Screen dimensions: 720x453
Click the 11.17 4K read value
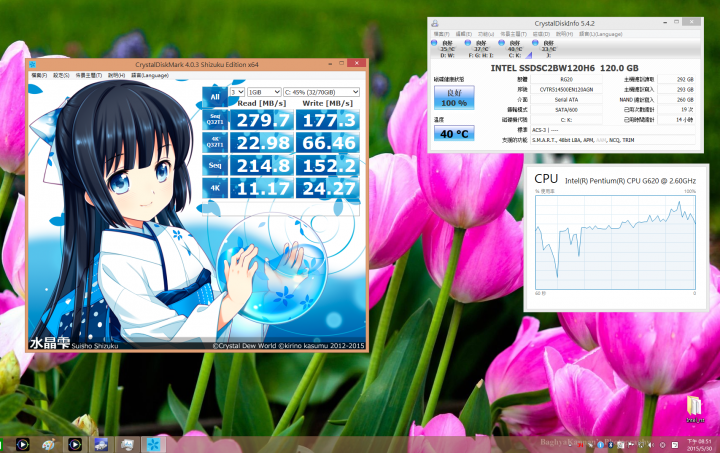[x=262, y=188]
